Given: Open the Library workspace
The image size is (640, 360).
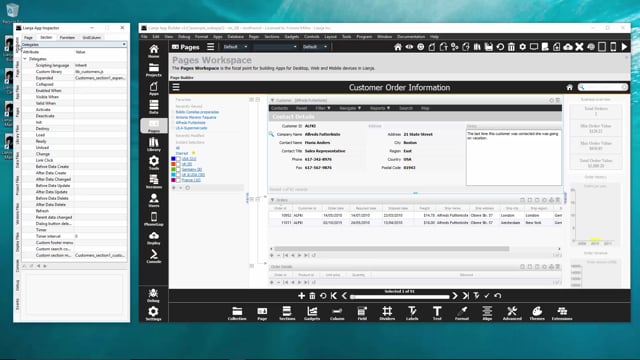Looking at the screenshot, I should [x=153, y=144].
